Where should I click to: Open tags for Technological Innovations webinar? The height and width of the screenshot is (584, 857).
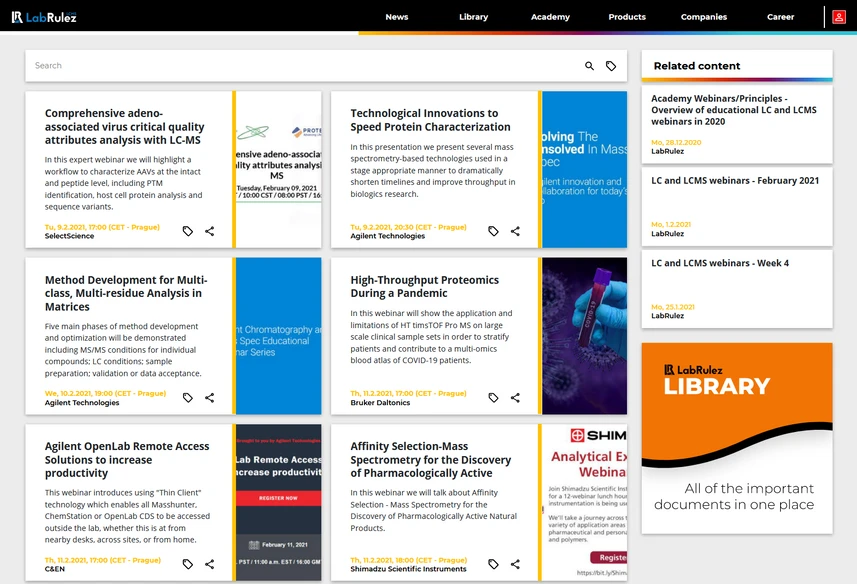point(493,231)
